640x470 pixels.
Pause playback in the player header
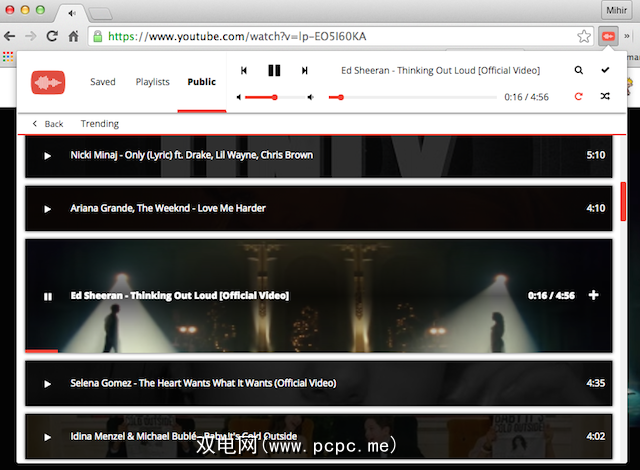[274, 71]
